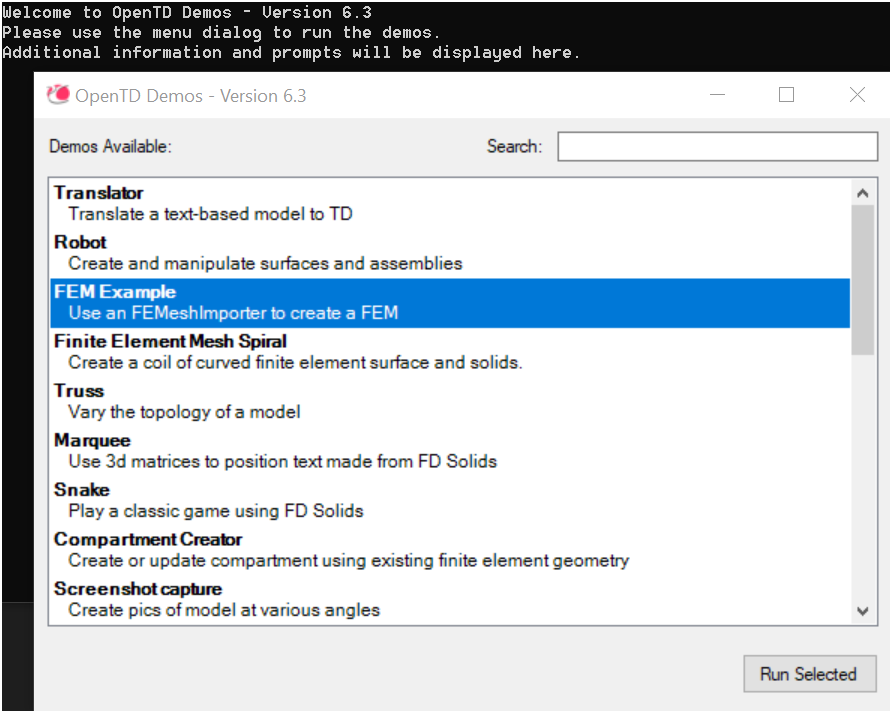Maximize the OpenTD Demos window
Screen dimensions: 890x711
tap(786, 95)
